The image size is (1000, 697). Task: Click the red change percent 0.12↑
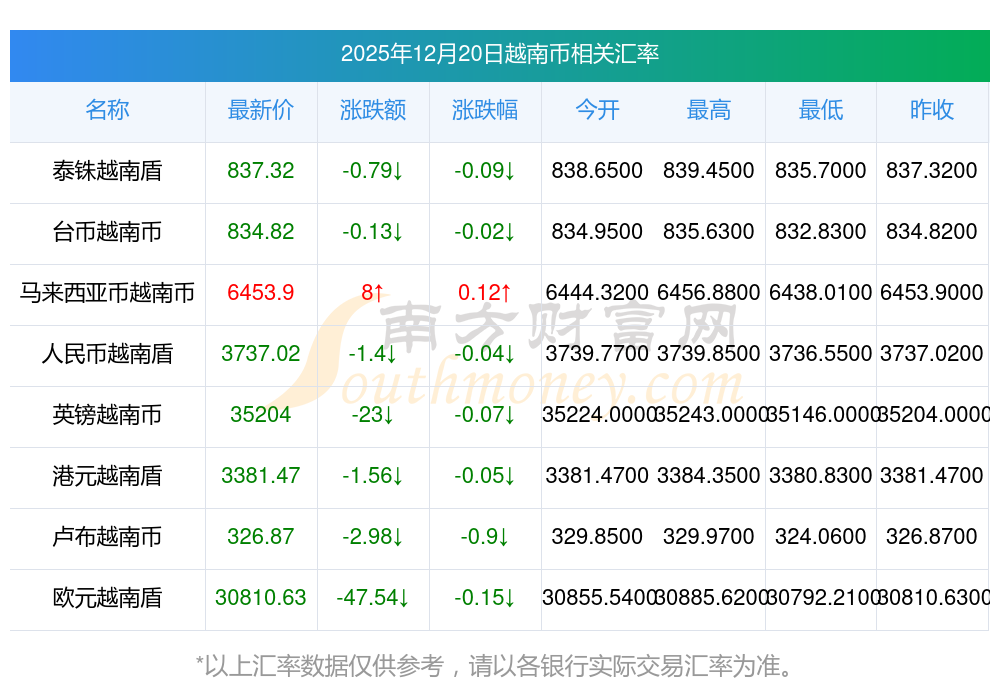(485, 292)
